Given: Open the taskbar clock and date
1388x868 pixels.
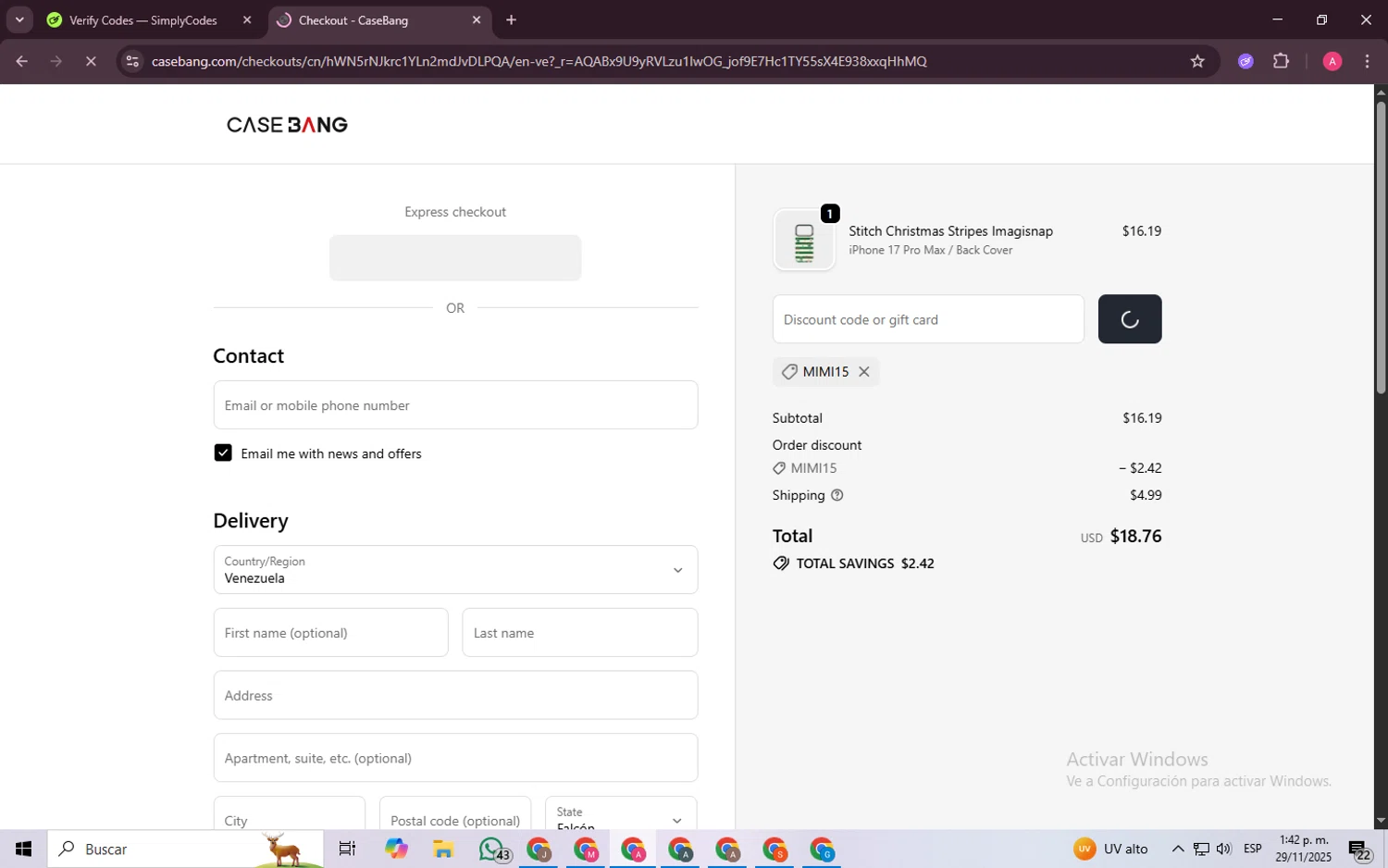Looking at the screenshot, I should [x=1304, y=849].
